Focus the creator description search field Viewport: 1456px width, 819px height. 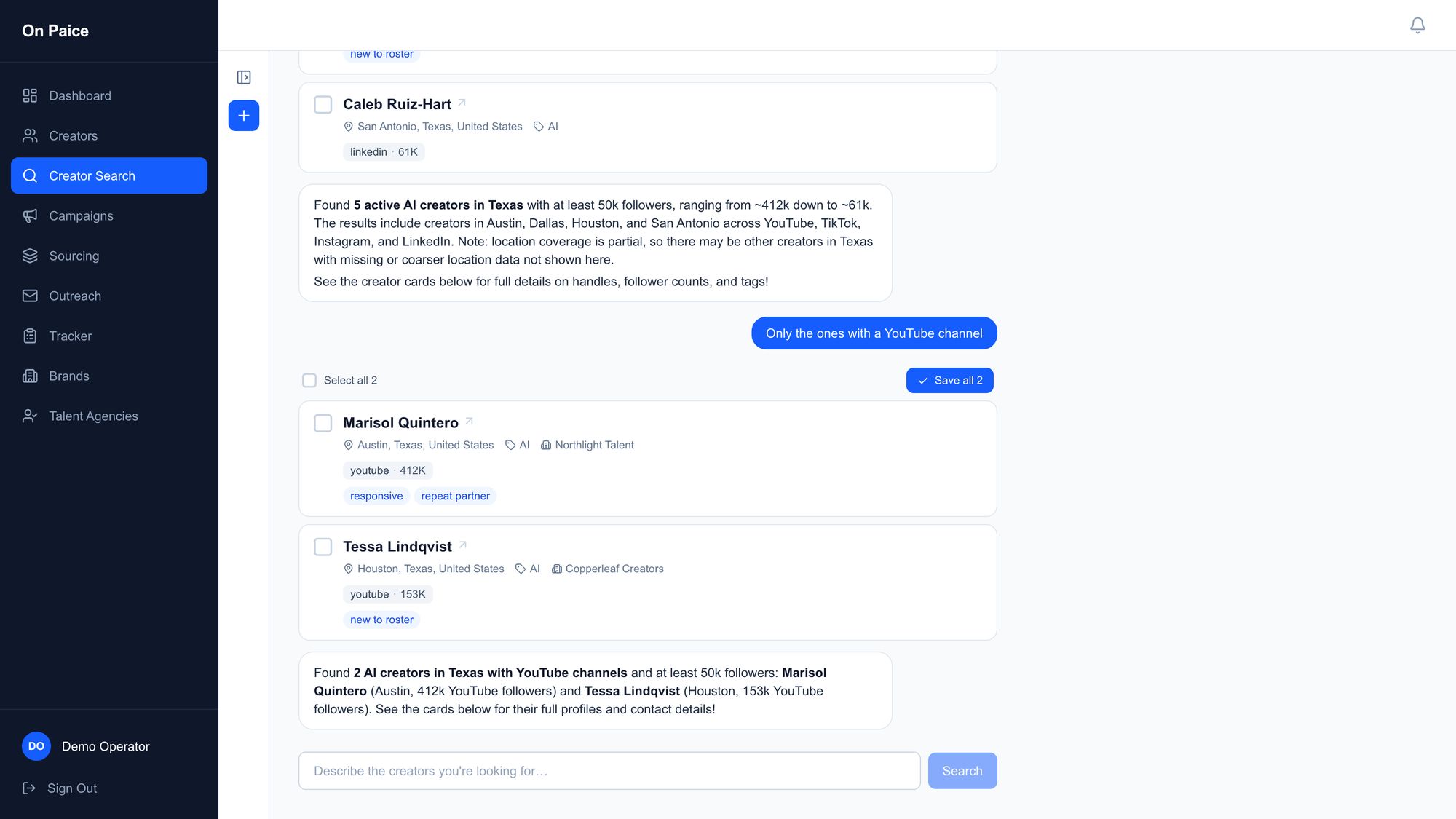coord(609,771)
